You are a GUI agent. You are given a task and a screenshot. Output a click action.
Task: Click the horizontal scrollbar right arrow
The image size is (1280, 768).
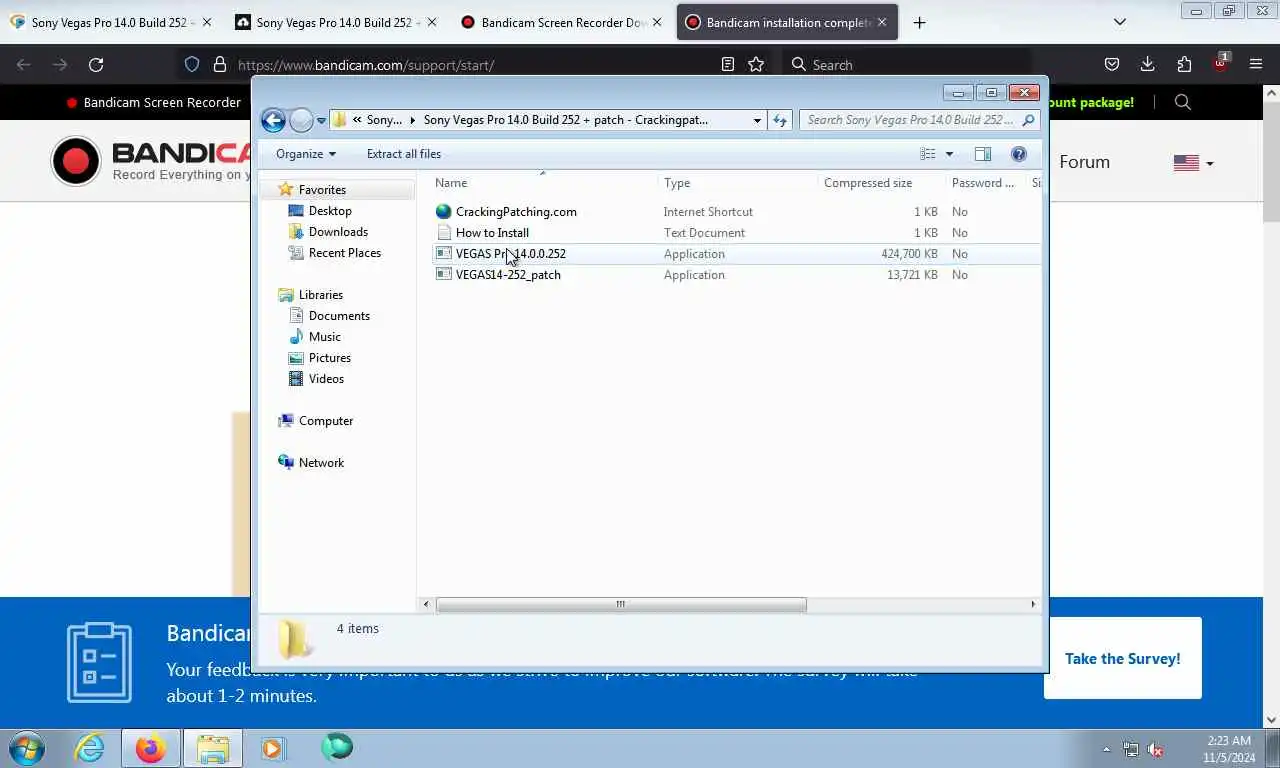tap(1033, 604)
